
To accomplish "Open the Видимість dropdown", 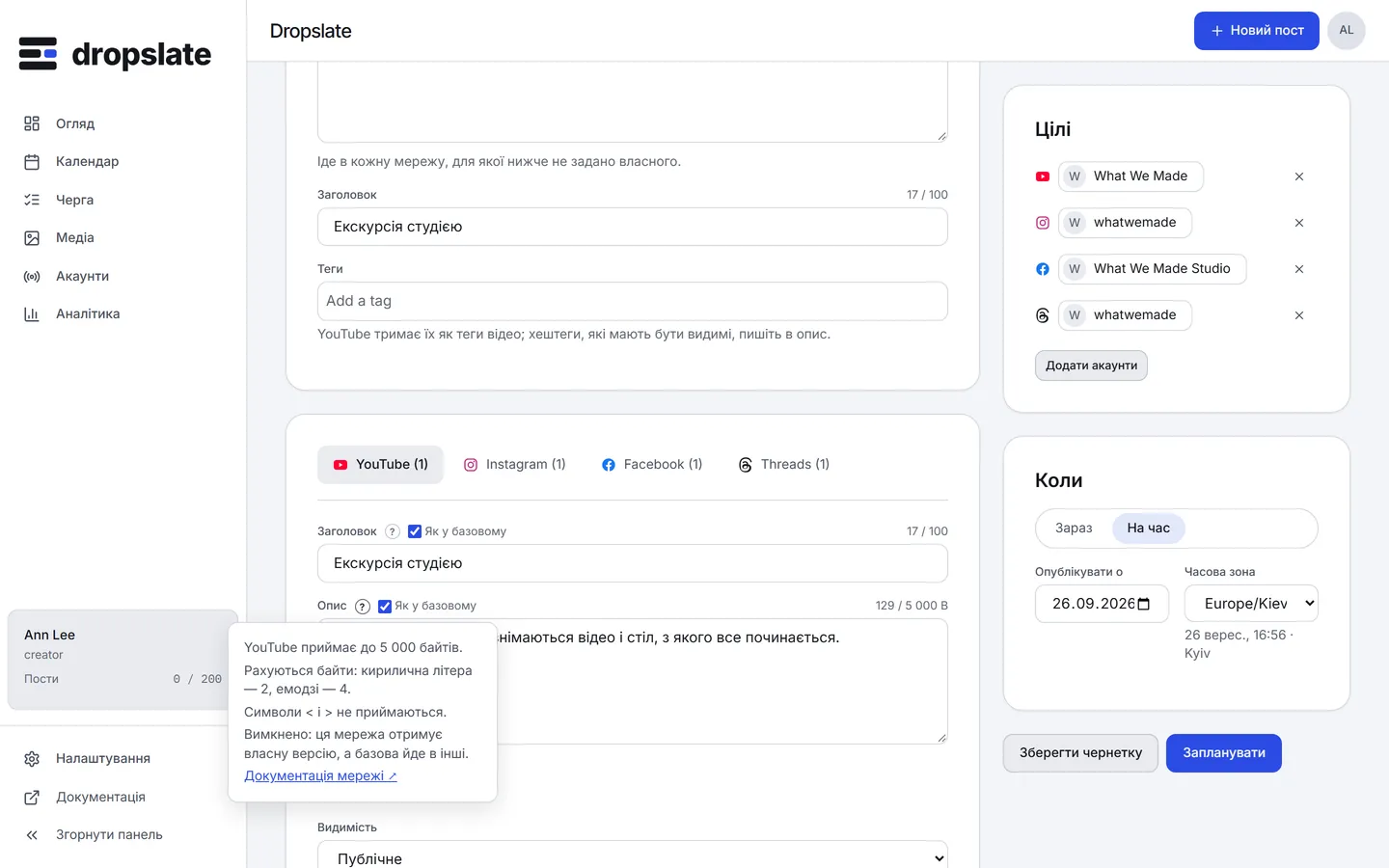I will pyautogui.click(x=633, y=858).
